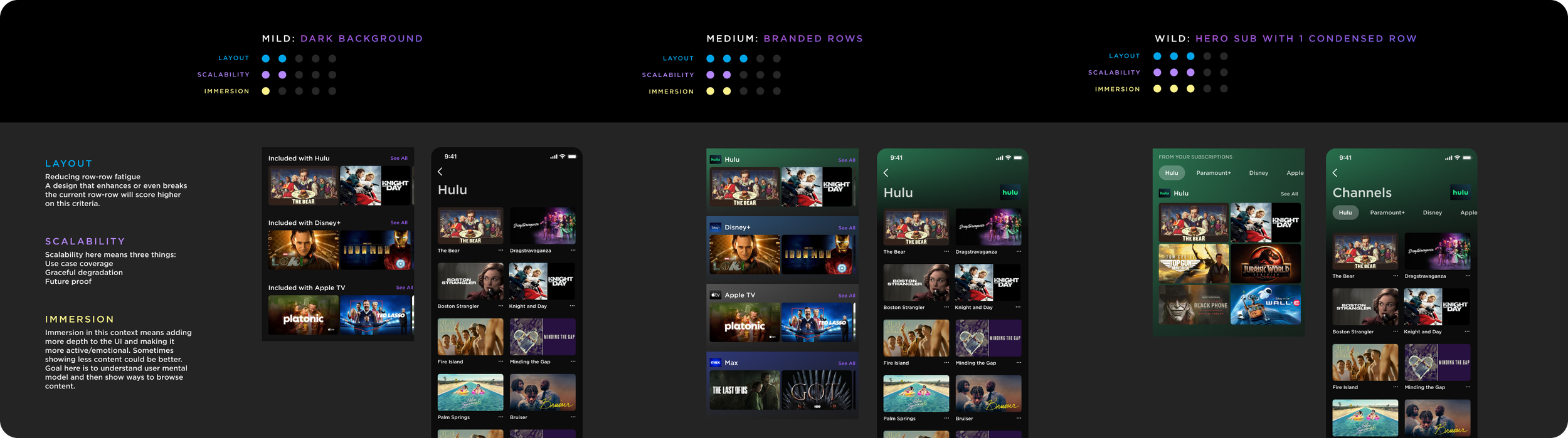The height and width of the screenshot is (438, 1568).
Task: Open the Loki thumbnail under Included with Disney+
Action: 304,250
